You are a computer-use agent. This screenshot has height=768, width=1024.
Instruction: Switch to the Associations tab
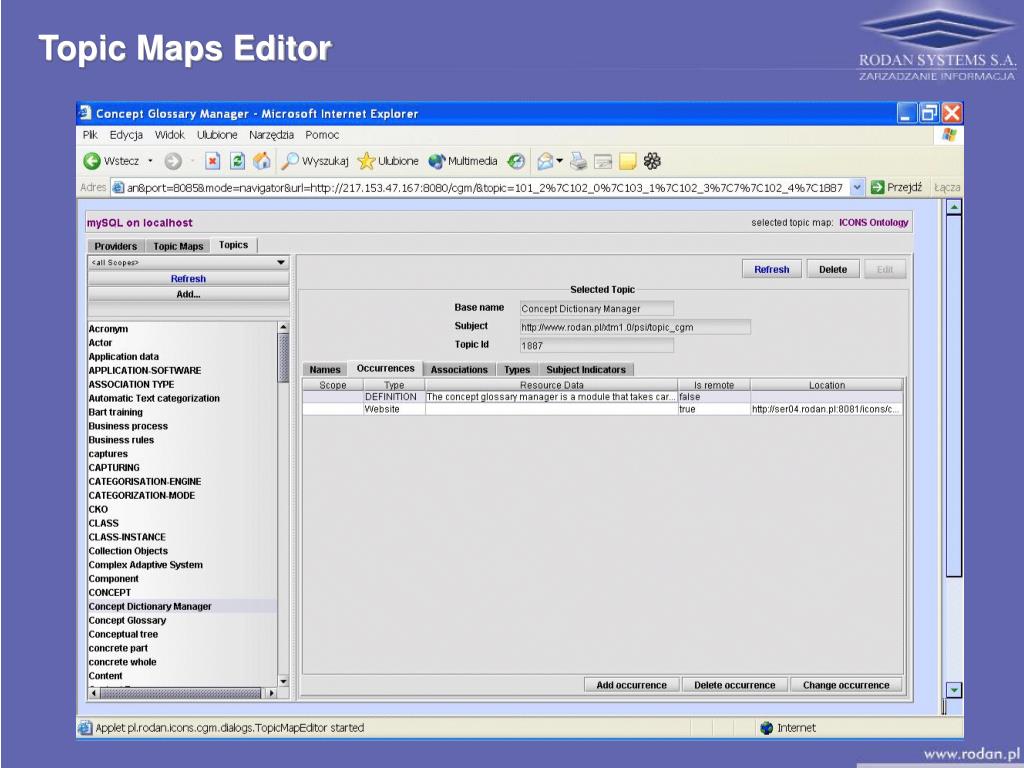pyautogui.click(x=459, y=370)
